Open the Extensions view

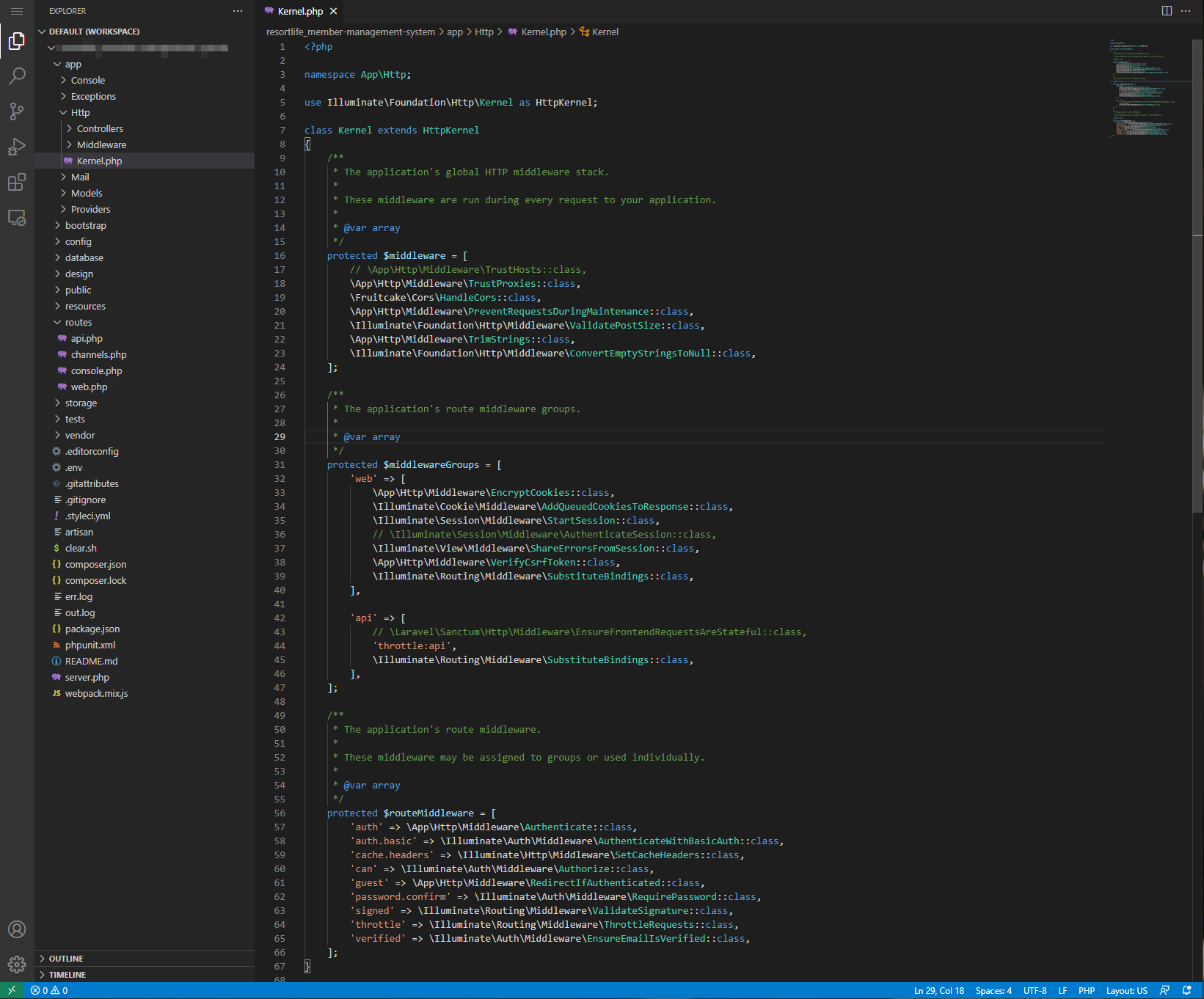pyautogui.click(x=17, y=183)
